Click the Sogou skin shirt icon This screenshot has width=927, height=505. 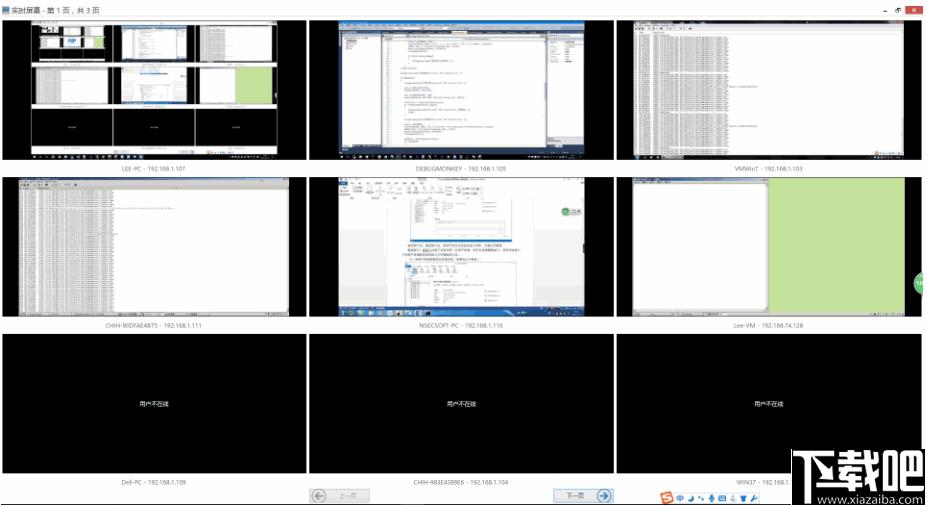click(x=743, y=498)
